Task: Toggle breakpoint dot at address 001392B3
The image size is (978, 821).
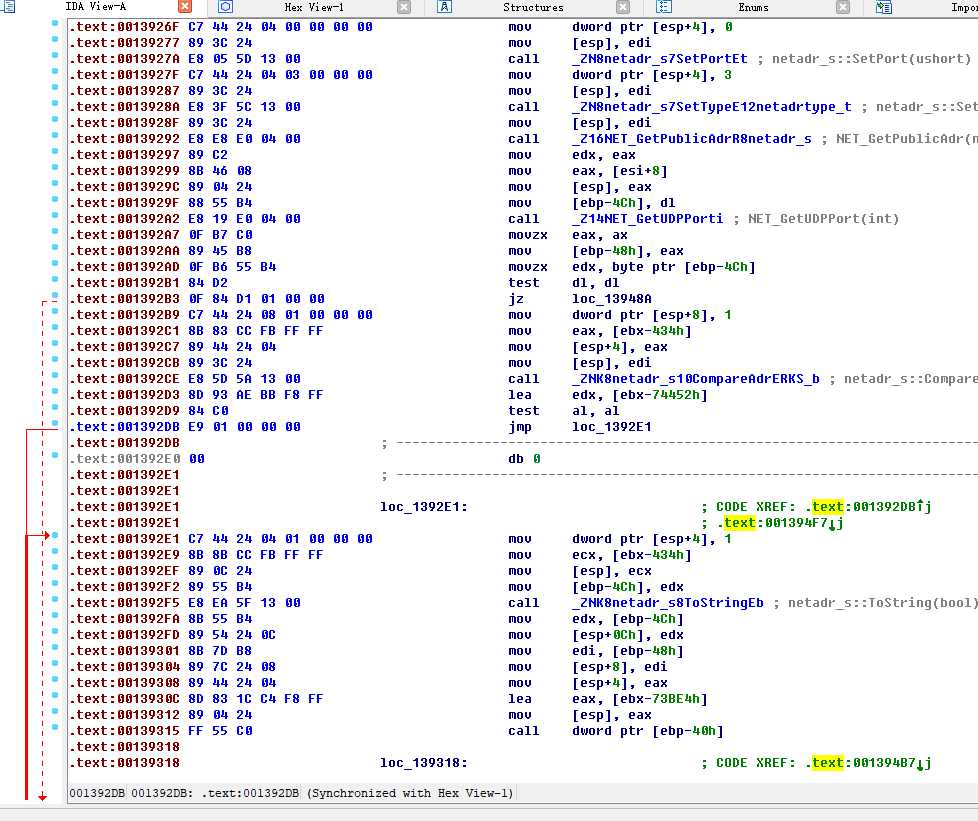Action: coord(55,295)
